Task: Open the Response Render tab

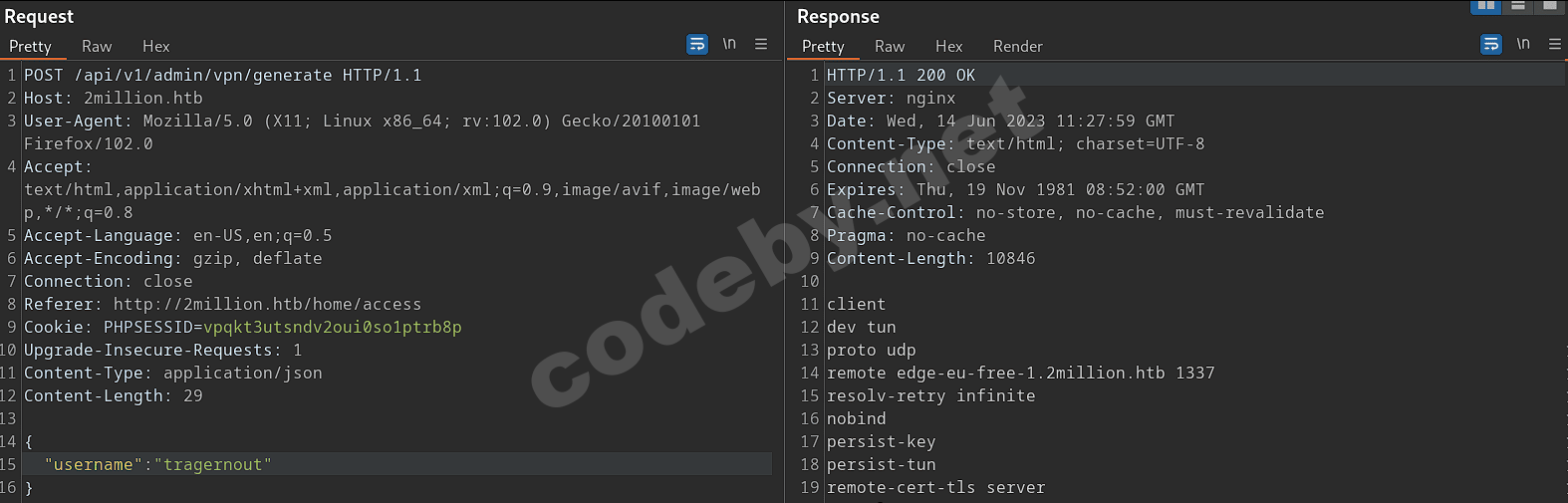Action: 1017,46
